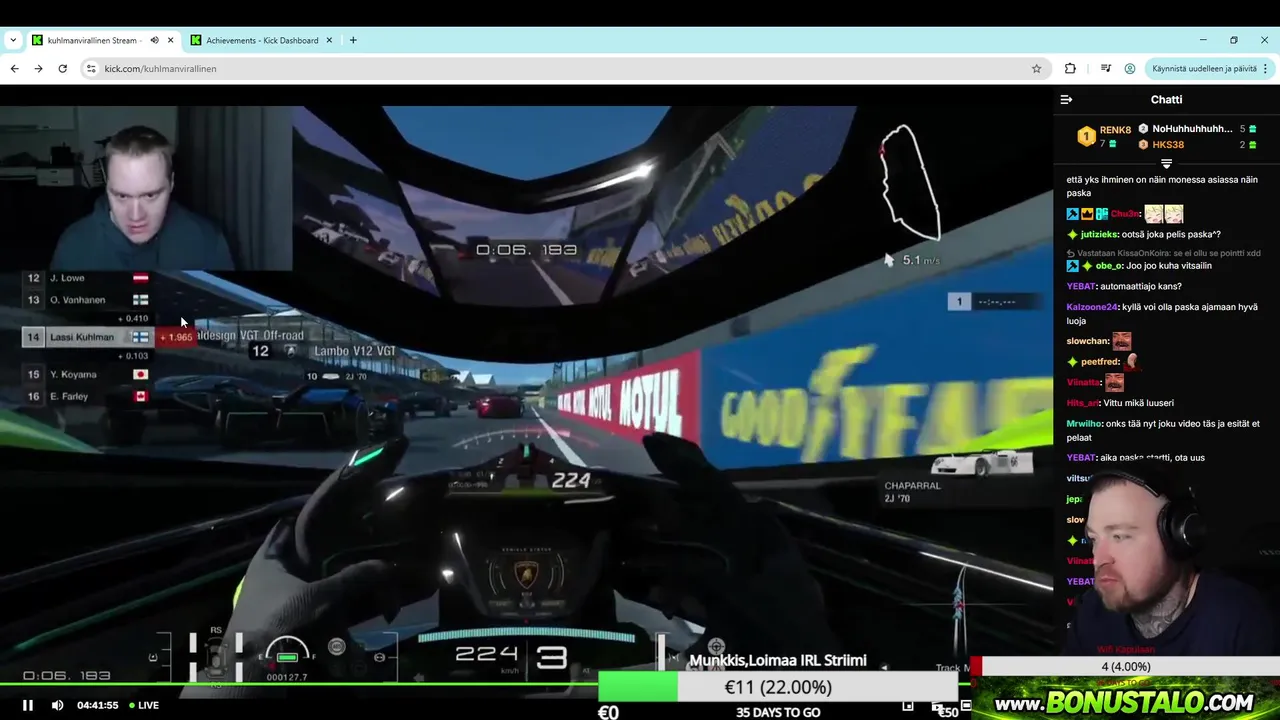Click slowchan's emote in chat
This screenshot has height=720, width=1280.
(1122, 341)
